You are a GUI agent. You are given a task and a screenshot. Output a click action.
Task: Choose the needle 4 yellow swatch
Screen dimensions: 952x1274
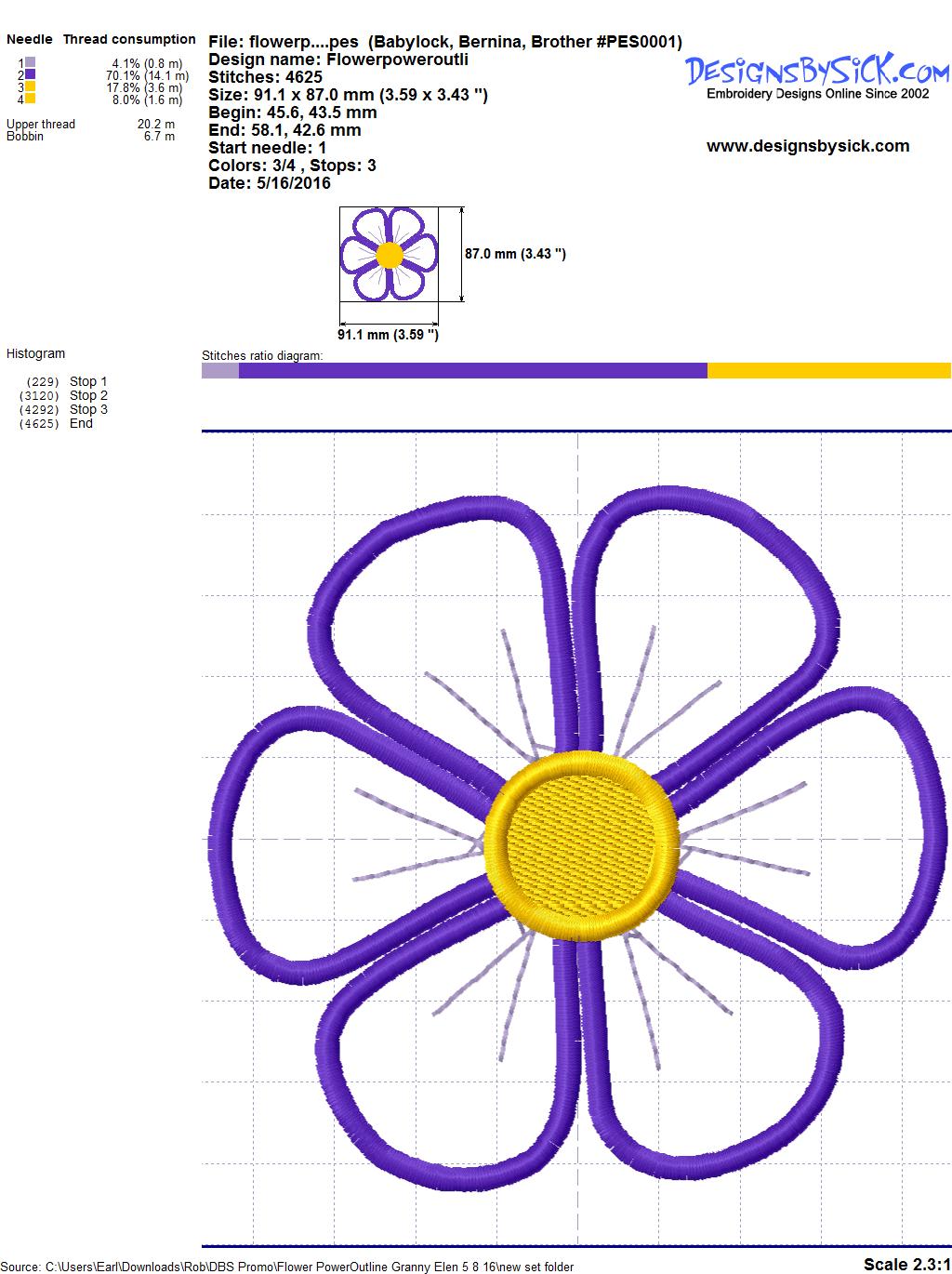pos(31,99)
